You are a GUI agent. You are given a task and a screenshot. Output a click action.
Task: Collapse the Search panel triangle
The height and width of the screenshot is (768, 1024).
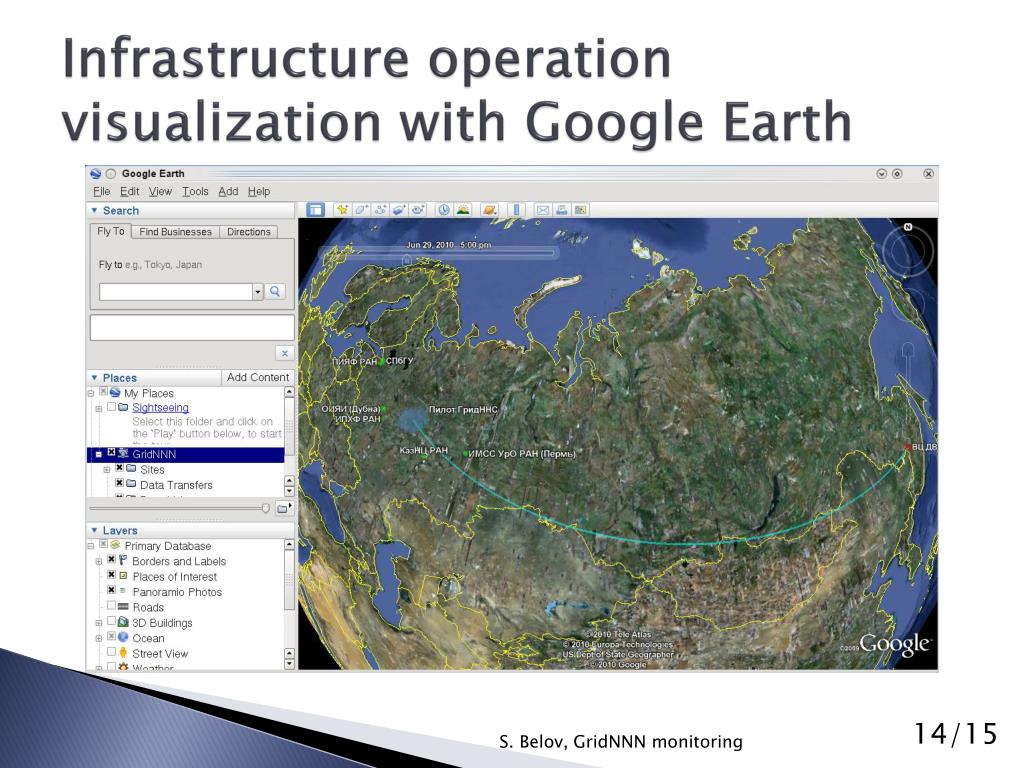[x=95, y=210]
